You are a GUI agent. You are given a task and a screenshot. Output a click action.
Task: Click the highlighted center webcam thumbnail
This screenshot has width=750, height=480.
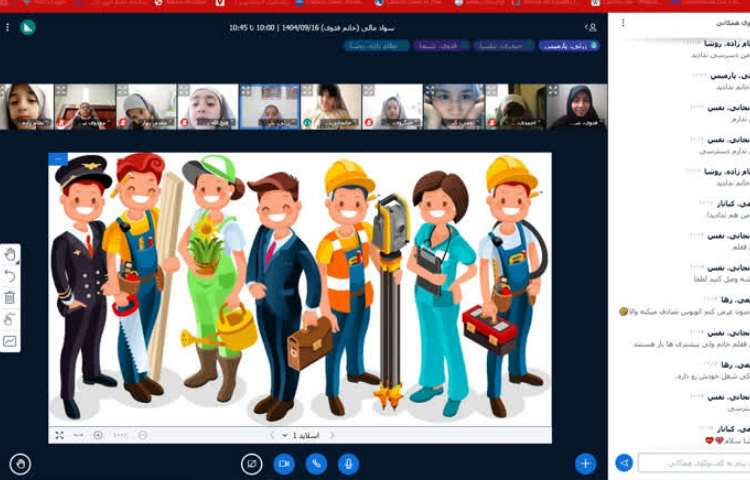269,107
